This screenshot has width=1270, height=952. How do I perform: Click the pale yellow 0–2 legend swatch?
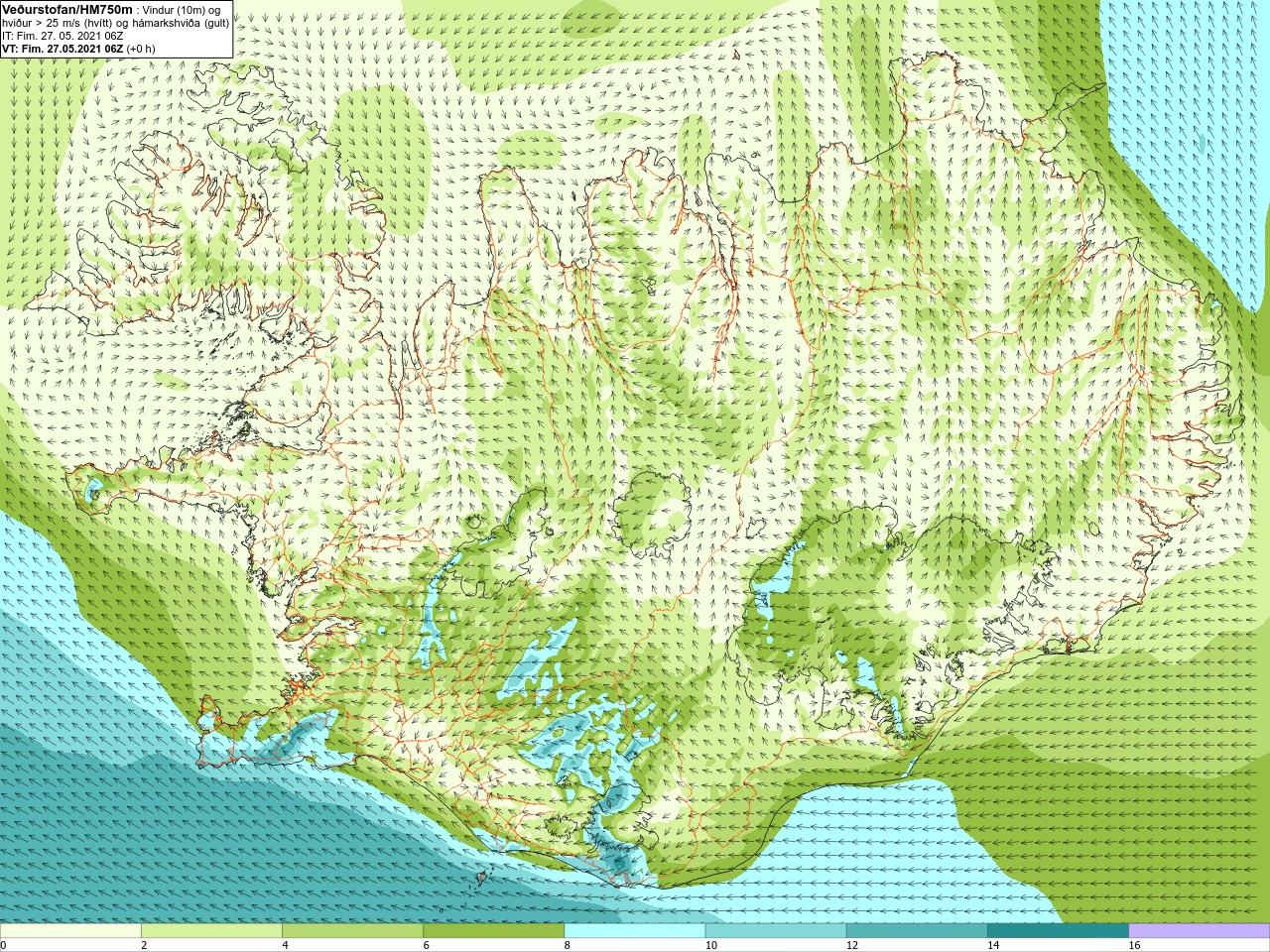click(x=70, y=931)
